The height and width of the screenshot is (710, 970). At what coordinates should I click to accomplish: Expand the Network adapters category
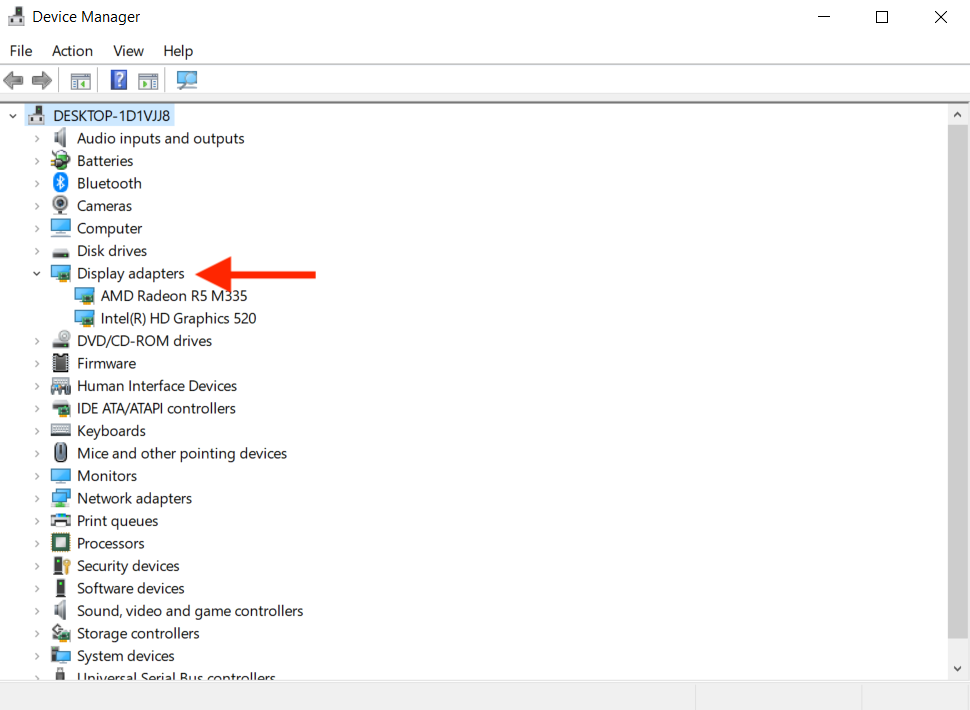pyautogui.click(x=37, y=498)
